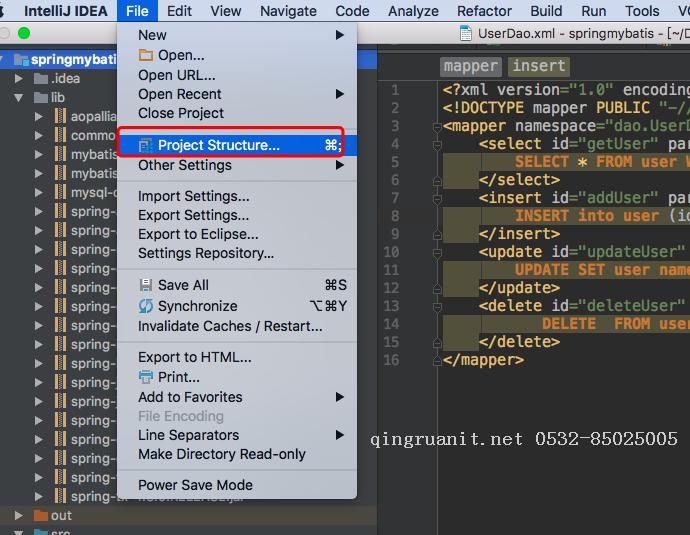Image resolution: width=690 pixels, height=535 pixels.
Task: Collapse the lib folder tree arrow
Action: pos(18,98)
